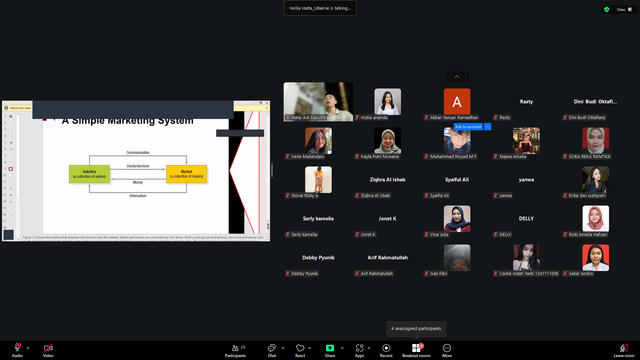Click the green security shield icon
This screenshot has width=640, height=360.
(x=607, y=9)
